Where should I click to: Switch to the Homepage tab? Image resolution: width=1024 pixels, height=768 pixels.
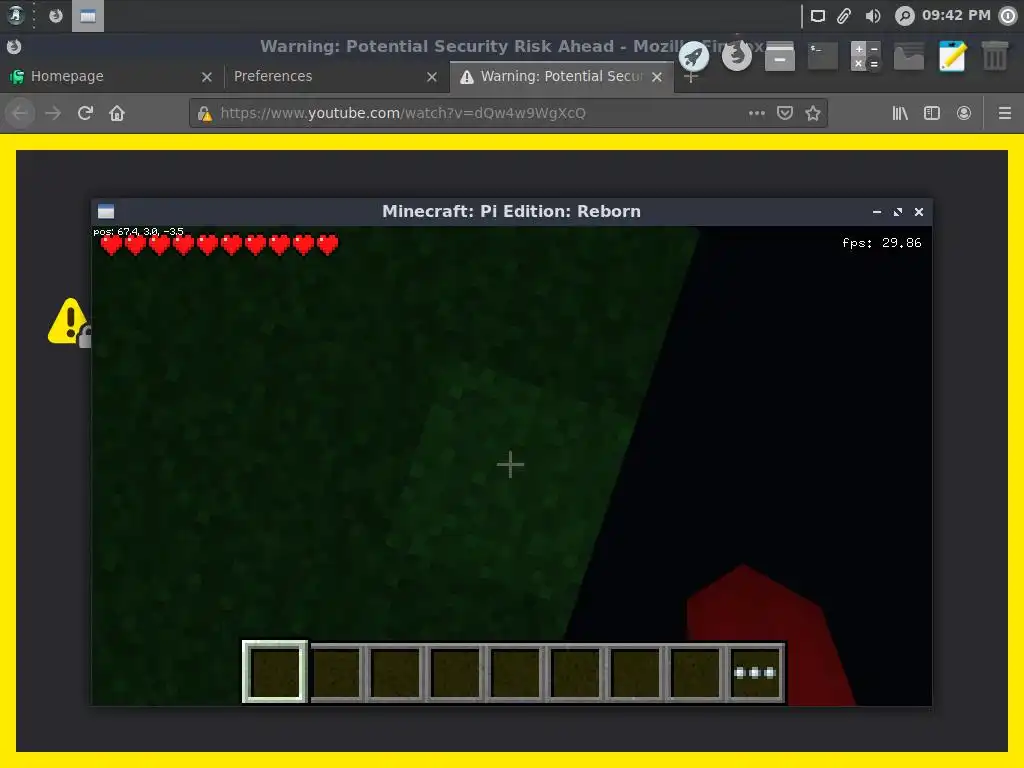[x=111, y=76]
